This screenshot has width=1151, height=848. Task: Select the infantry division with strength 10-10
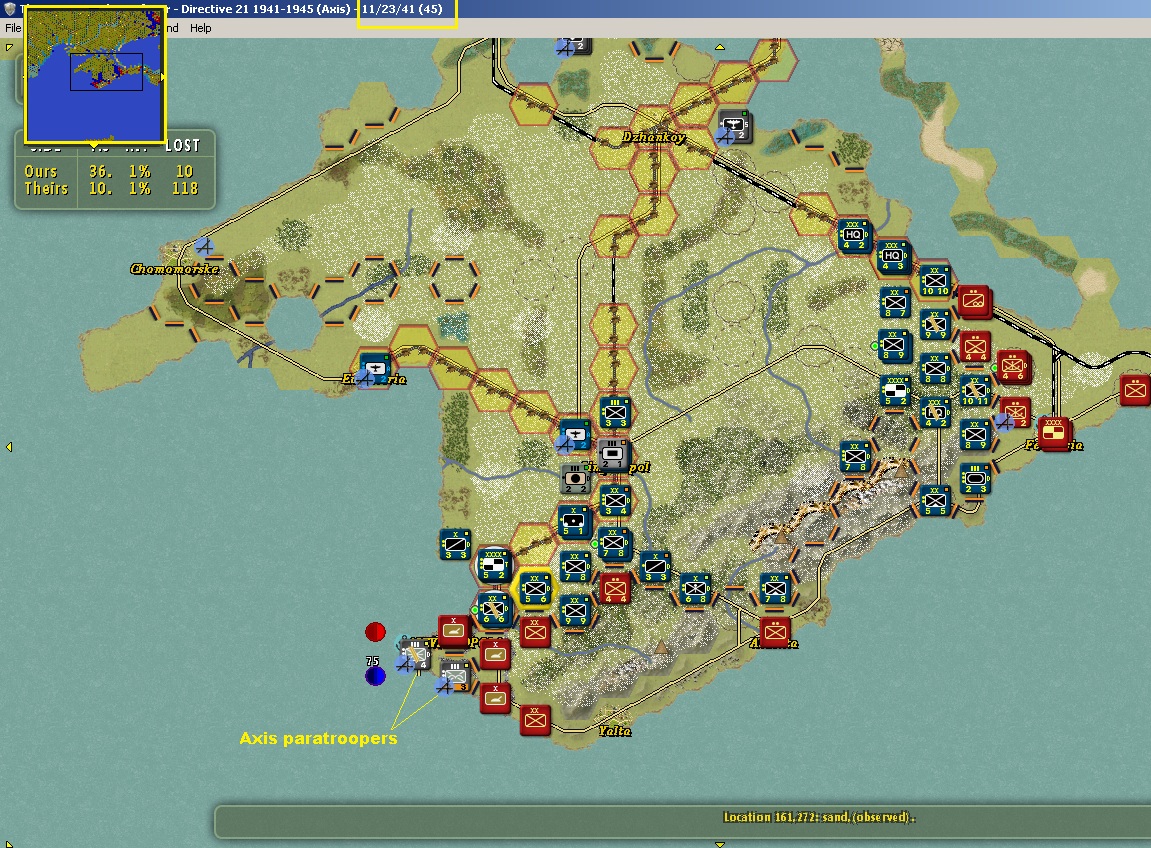pyautogui.click(x=934, y=281)
